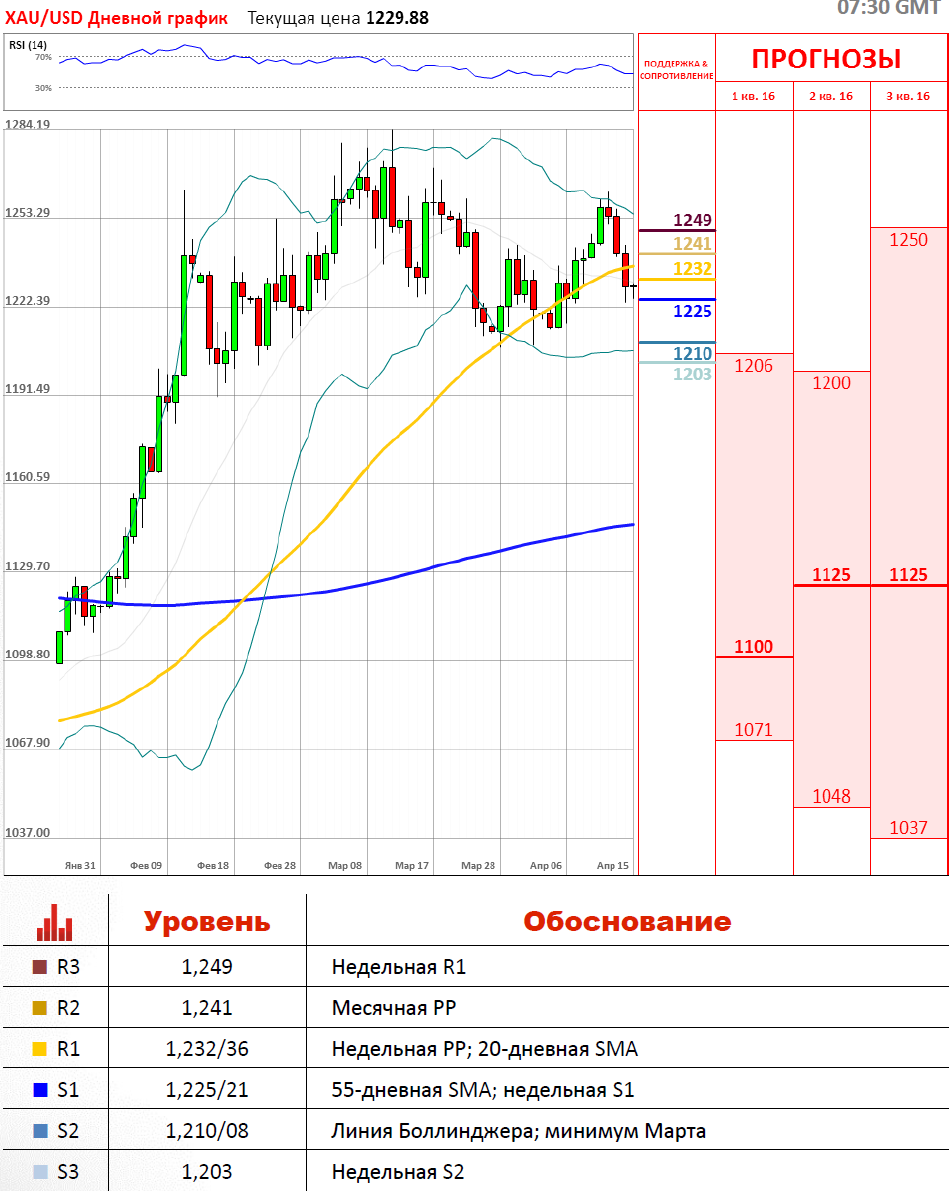Click the 'Янв 31' date axis label
This screenshot has height=1191, width=950.
click(80, 865)
